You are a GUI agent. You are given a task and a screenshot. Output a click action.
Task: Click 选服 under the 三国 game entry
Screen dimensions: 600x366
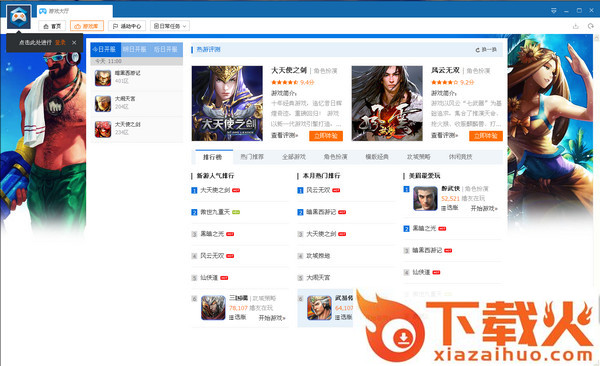[238, 317]
